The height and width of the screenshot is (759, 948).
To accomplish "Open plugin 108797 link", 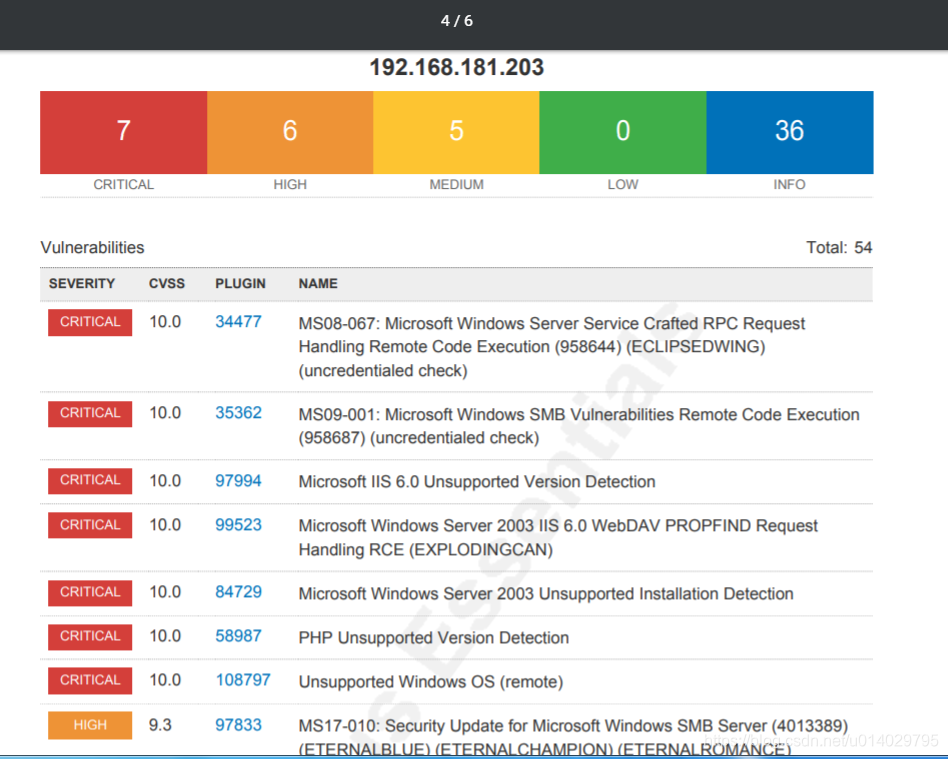I will [243, 680].
